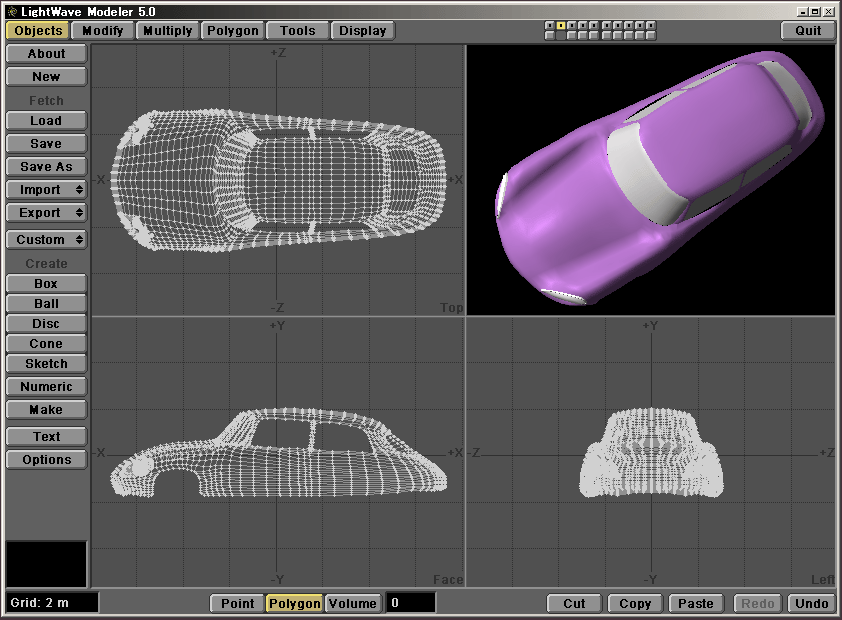Click the Save As button
The image size is (842, 620).
46,167
